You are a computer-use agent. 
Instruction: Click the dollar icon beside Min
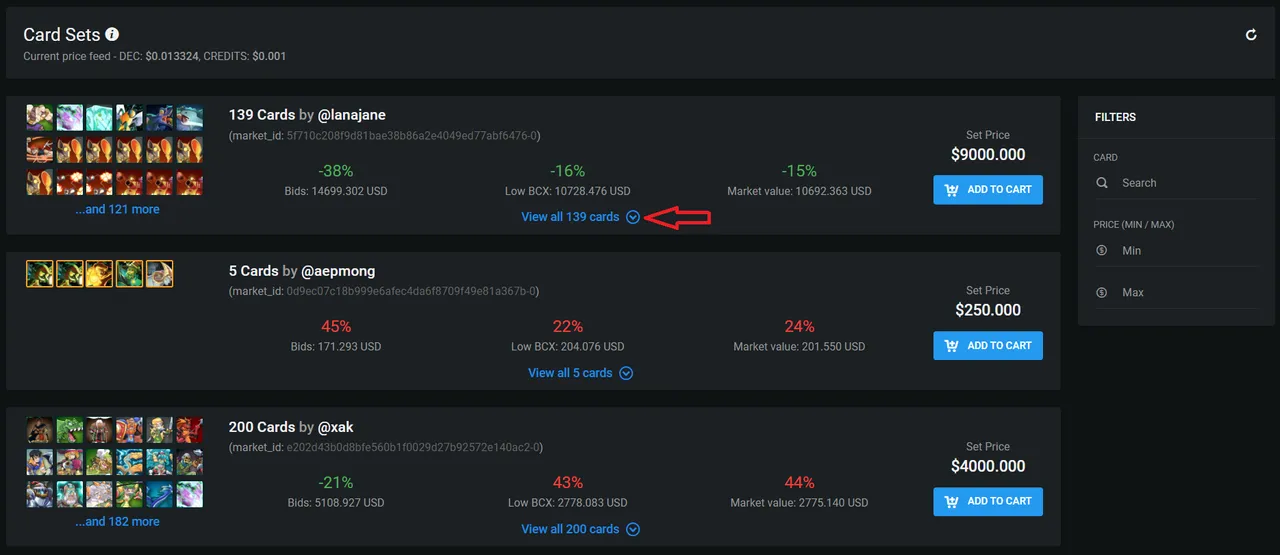click(1102, 251)
